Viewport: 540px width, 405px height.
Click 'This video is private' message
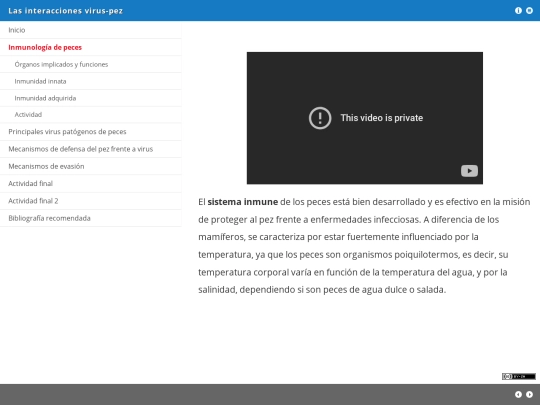382,118
